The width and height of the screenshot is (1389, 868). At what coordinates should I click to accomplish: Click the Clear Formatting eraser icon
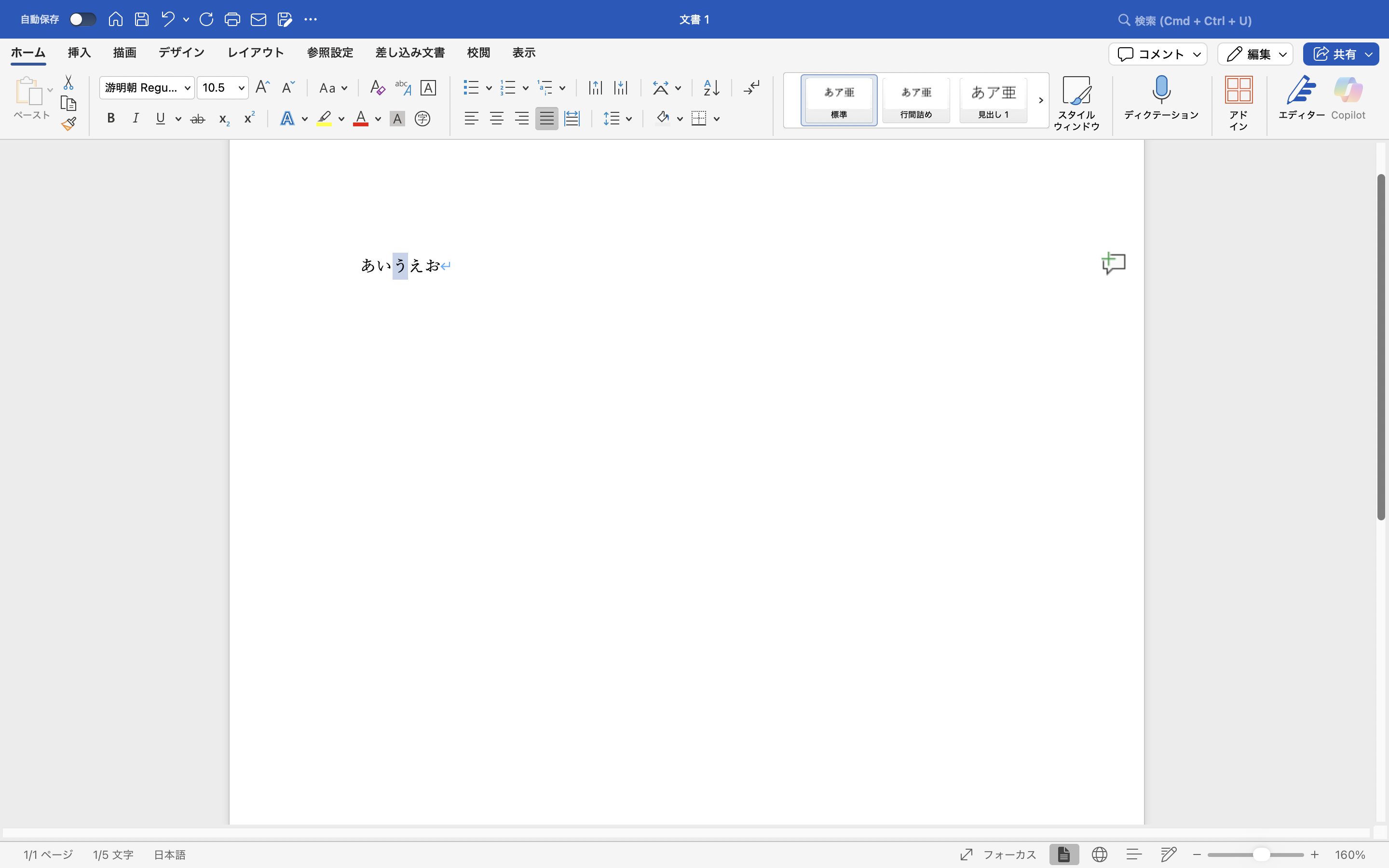pos(377,88)
